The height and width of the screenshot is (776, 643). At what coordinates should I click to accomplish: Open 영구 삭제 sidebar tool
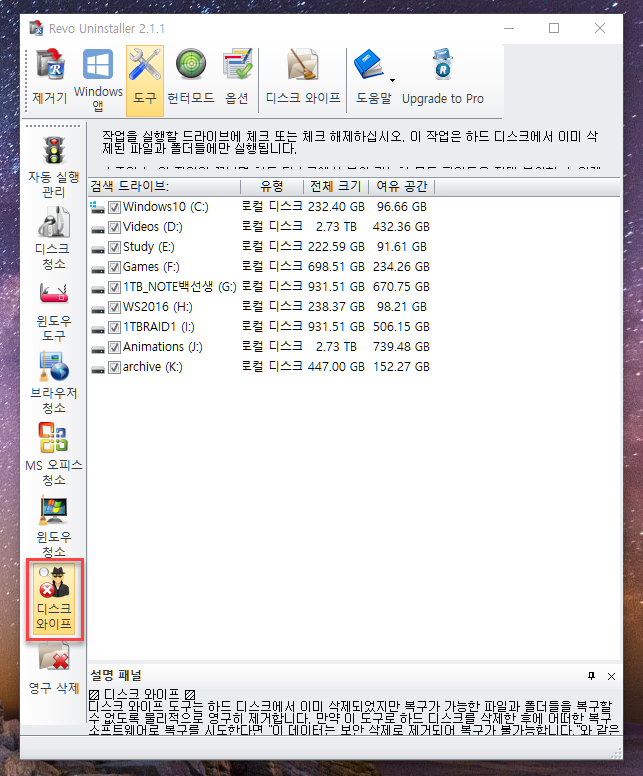coord(53,669)
